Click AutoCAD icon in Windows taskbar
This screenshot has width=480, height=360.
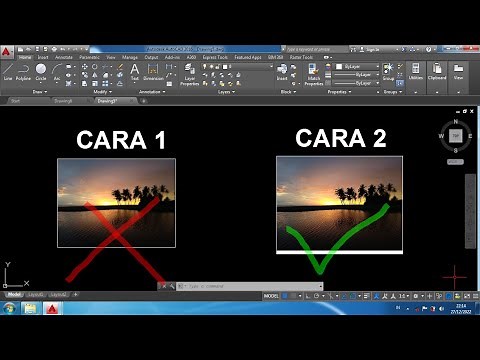[x=52, y=308]
